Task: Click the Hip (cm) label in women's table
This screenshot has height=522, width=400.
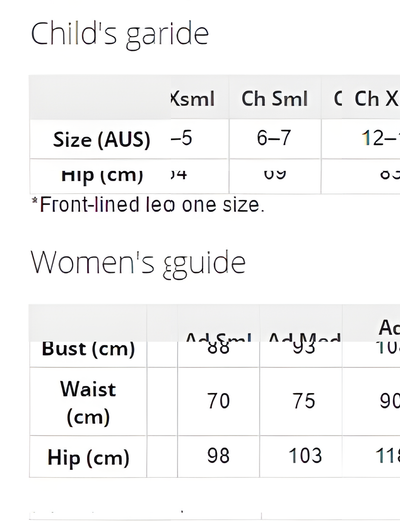Action: 88,457
